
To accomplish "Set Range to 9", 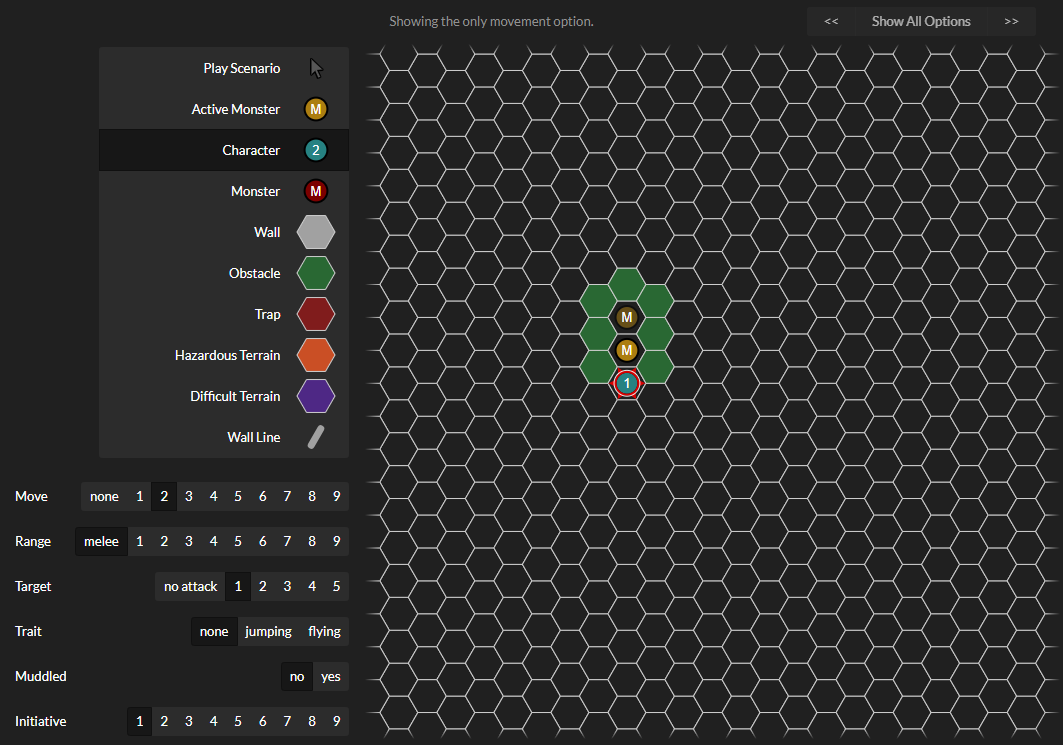I will pyautogui.click(x=336, y=542).
